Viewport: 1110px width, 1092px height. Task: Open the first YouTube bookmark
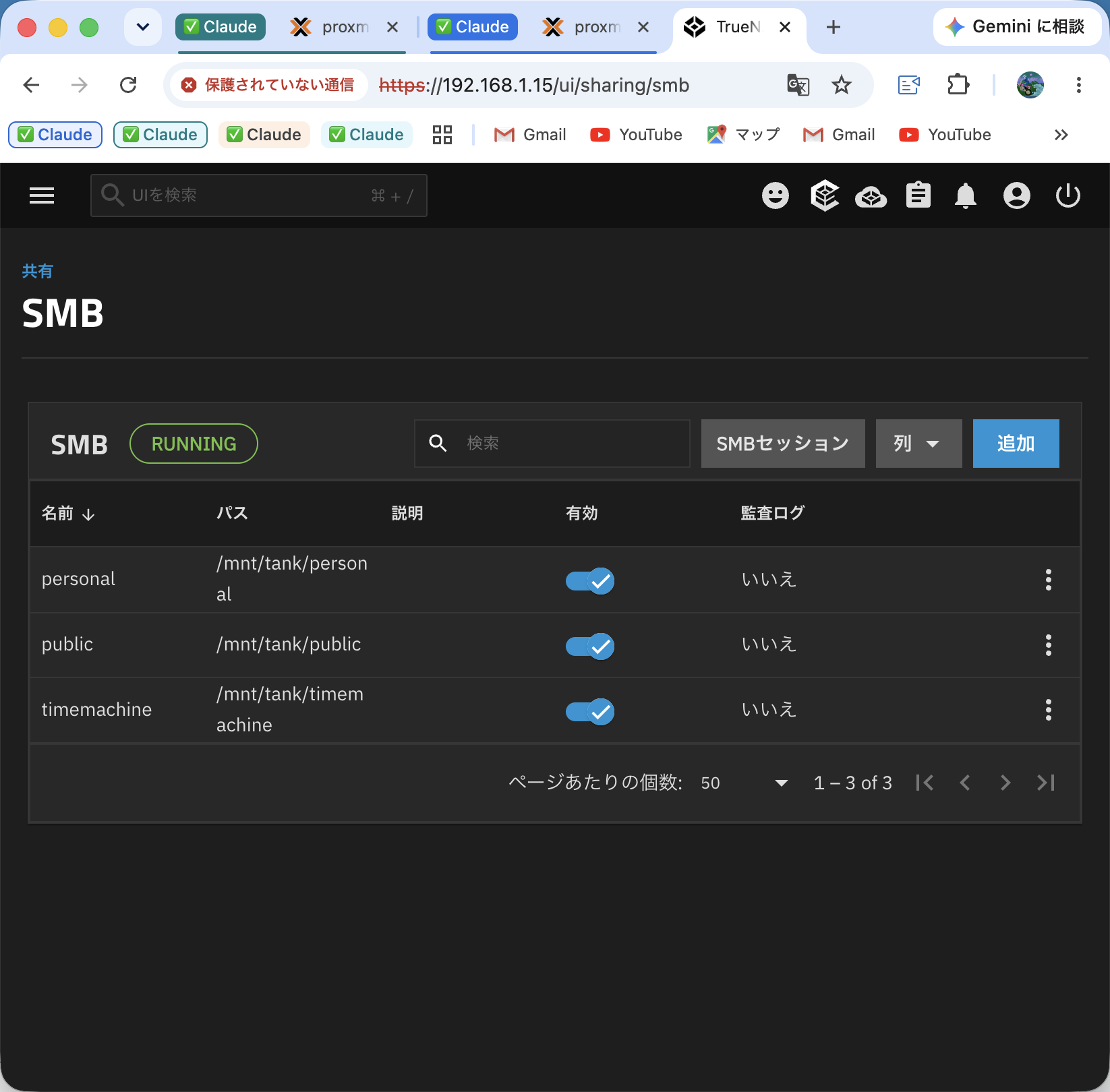636,135
